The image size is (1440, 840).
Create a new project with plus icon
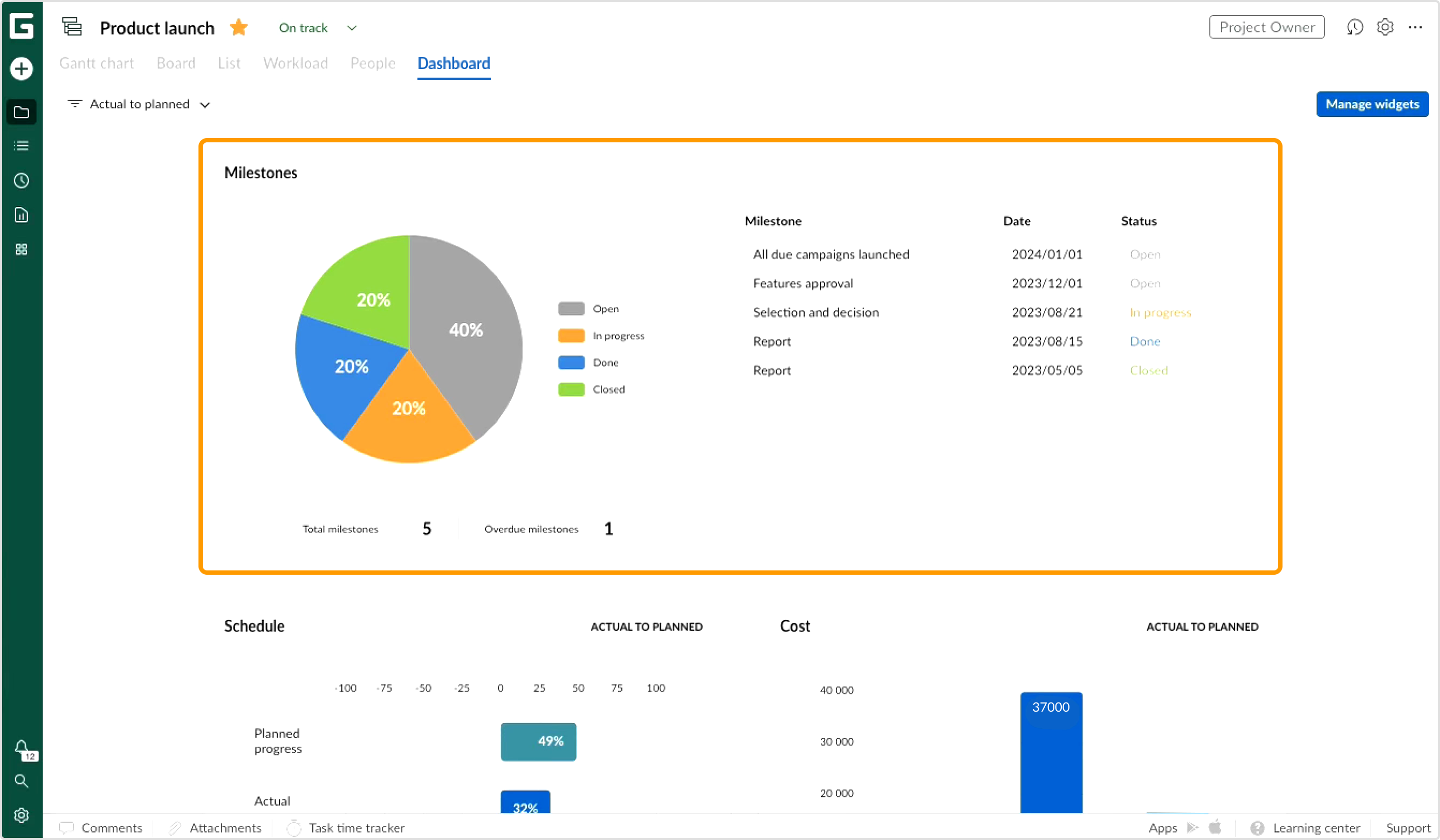tap(21, 68)
